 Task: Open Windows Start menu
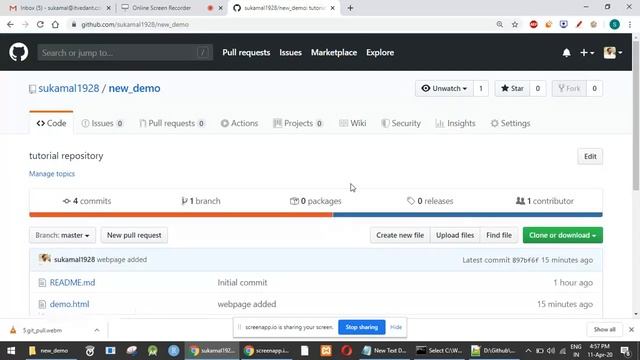coord(11,351)
